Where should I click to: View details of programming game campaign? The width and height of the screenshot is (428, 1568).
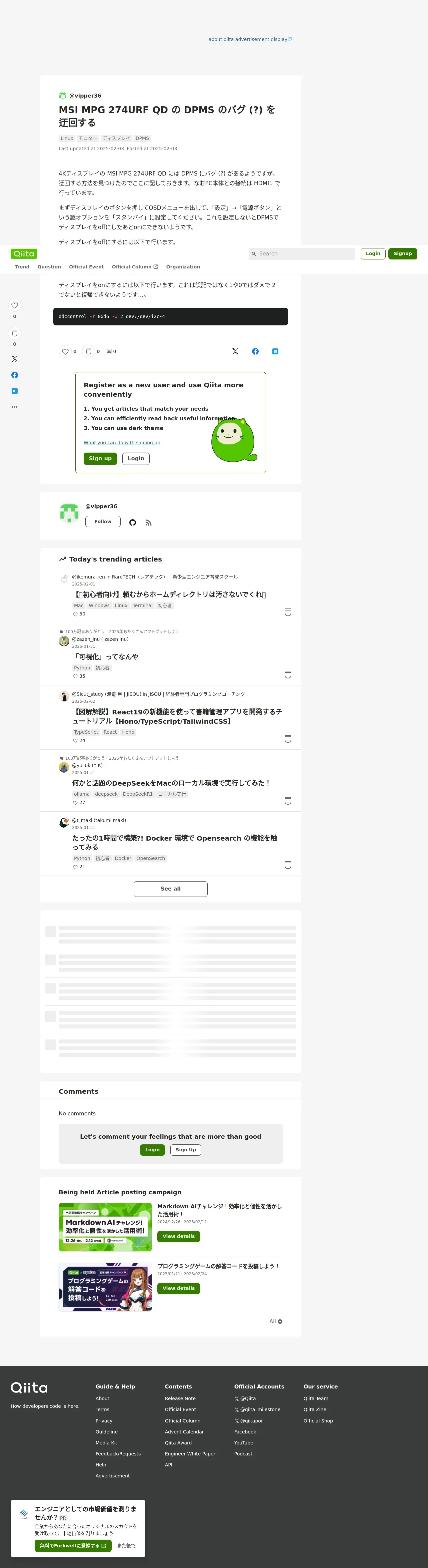(x=178, y=1288)
